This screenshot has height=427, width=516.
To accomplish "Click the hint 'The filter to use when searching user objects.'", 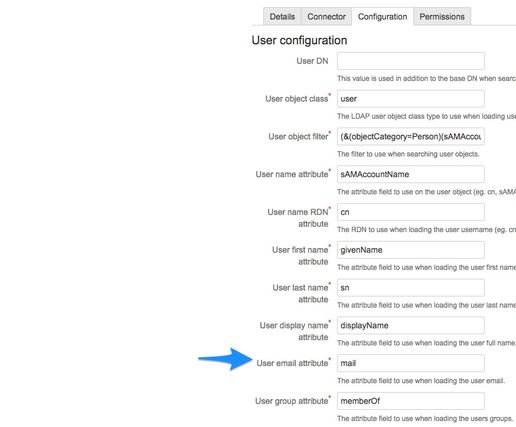I will point(408,154).
